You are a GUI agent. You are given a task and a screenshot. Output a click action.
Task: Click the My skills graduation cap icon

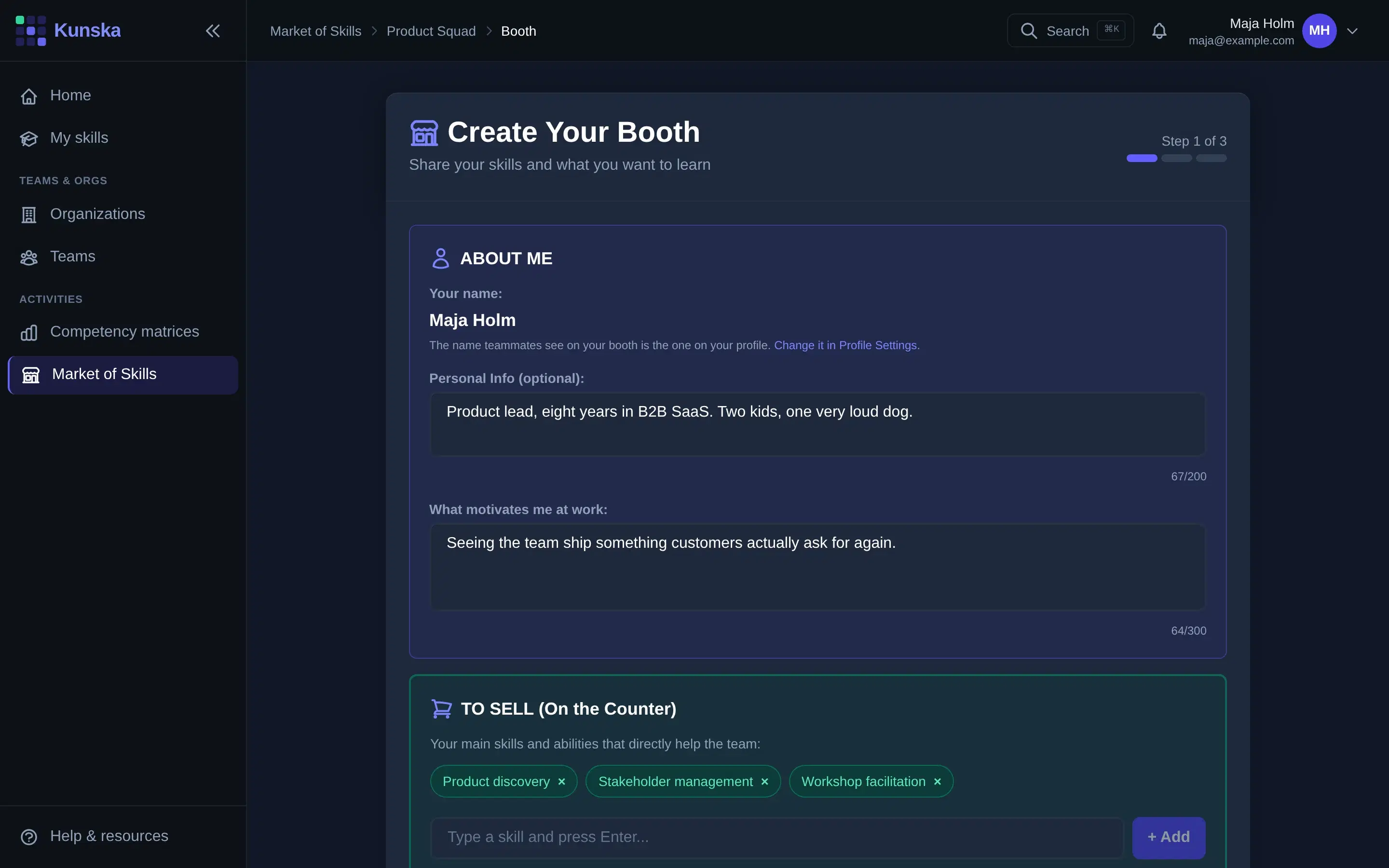(29, 138)
